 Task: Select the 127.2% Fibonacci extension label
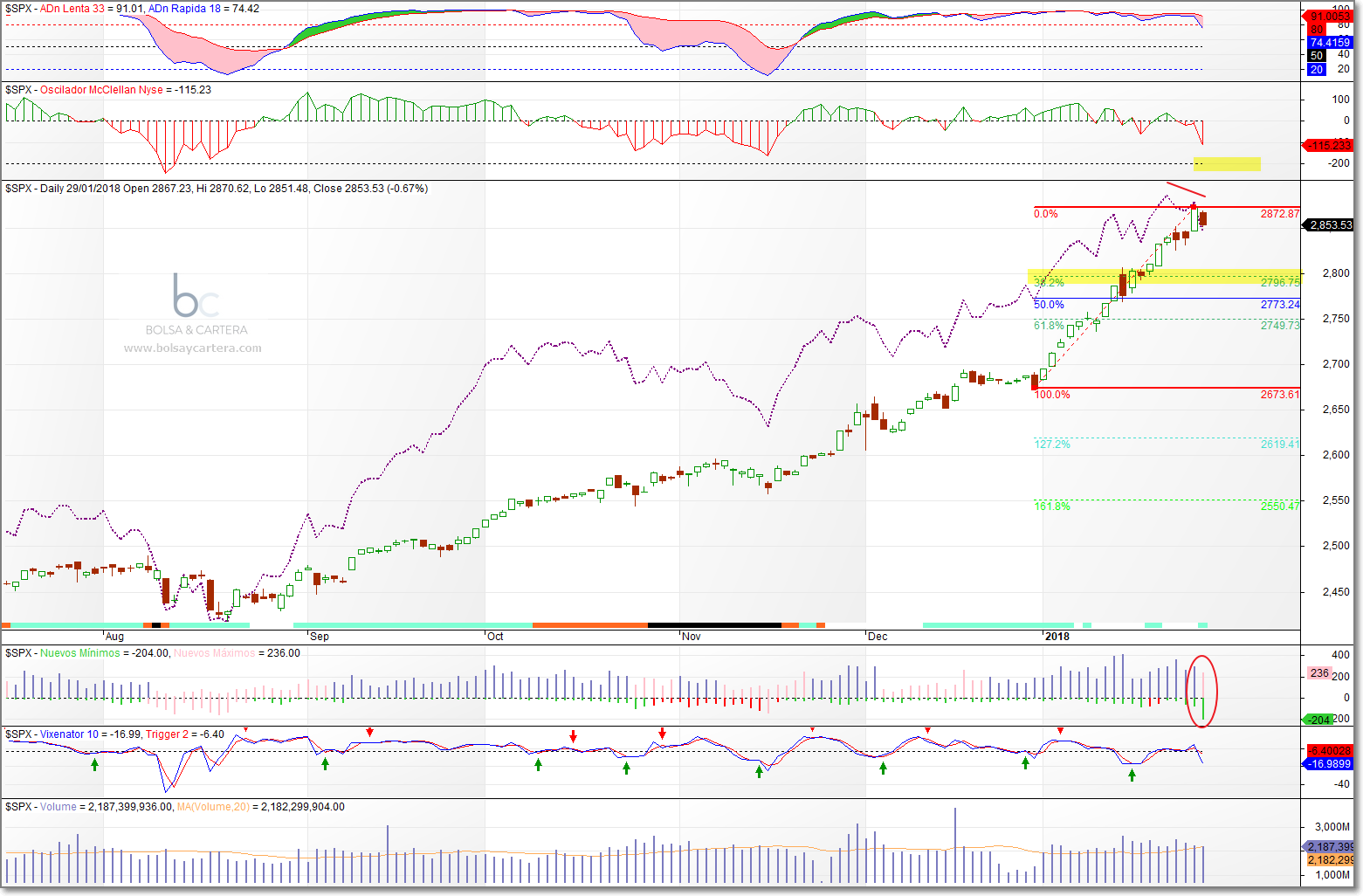1051,445
